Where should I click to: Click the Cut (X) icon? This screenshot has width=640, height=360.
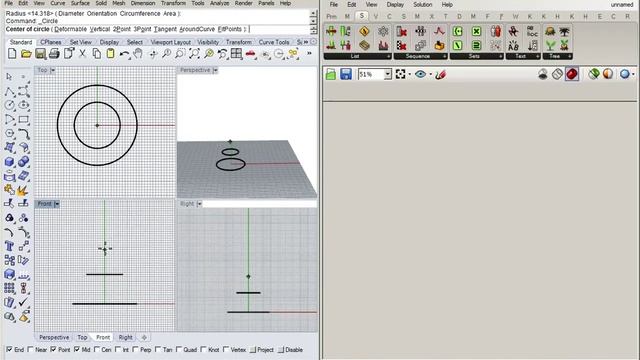point(82,53)
